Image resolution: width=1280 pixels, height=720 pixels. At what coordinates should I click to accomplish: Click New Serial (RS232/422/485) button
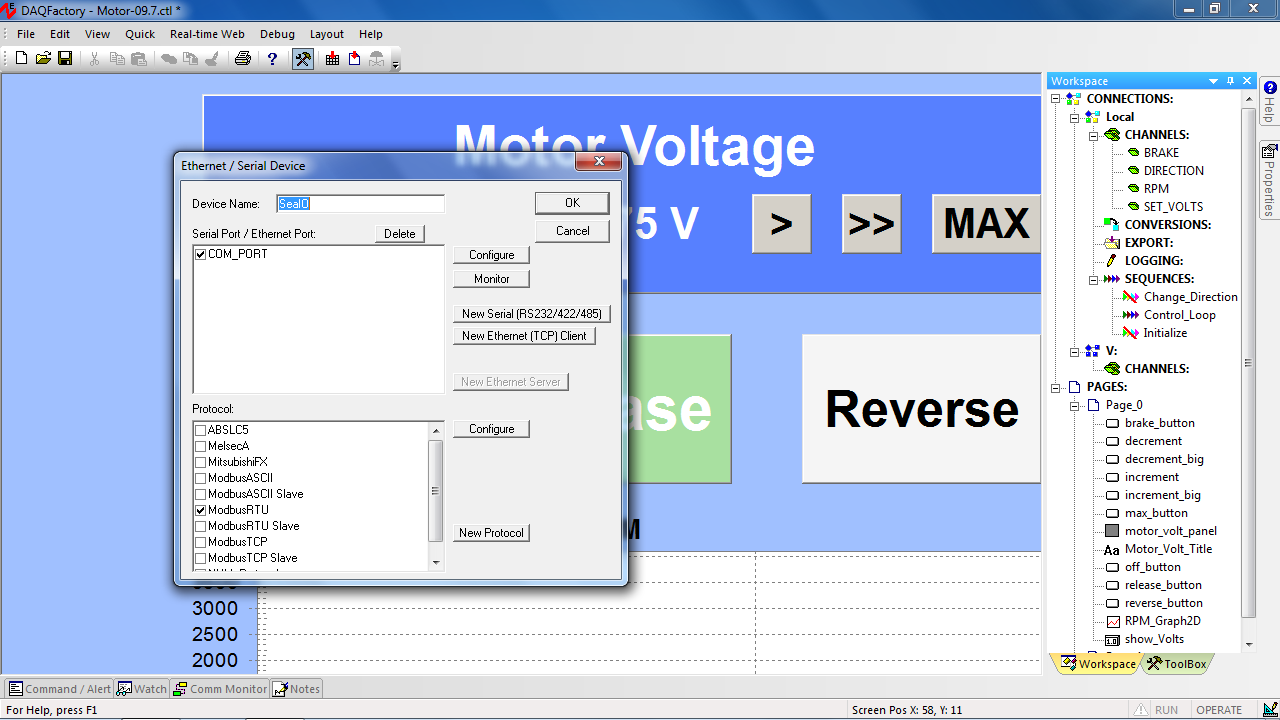[531, 314]
